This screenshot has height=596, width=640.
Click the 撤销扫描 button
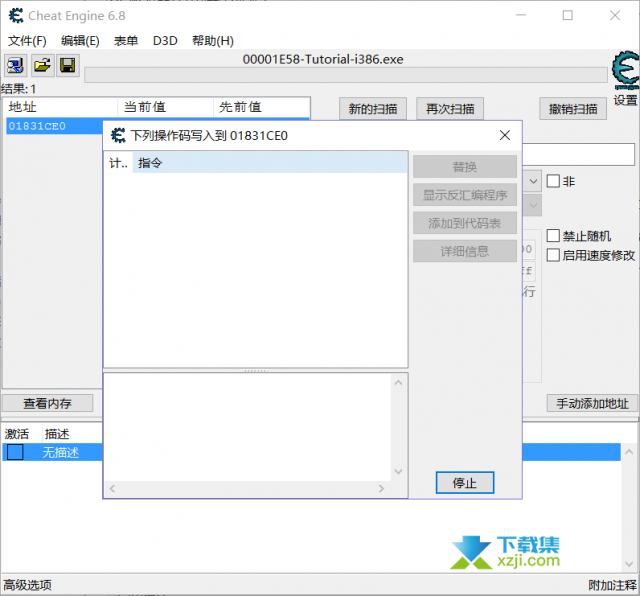[573, 109]
